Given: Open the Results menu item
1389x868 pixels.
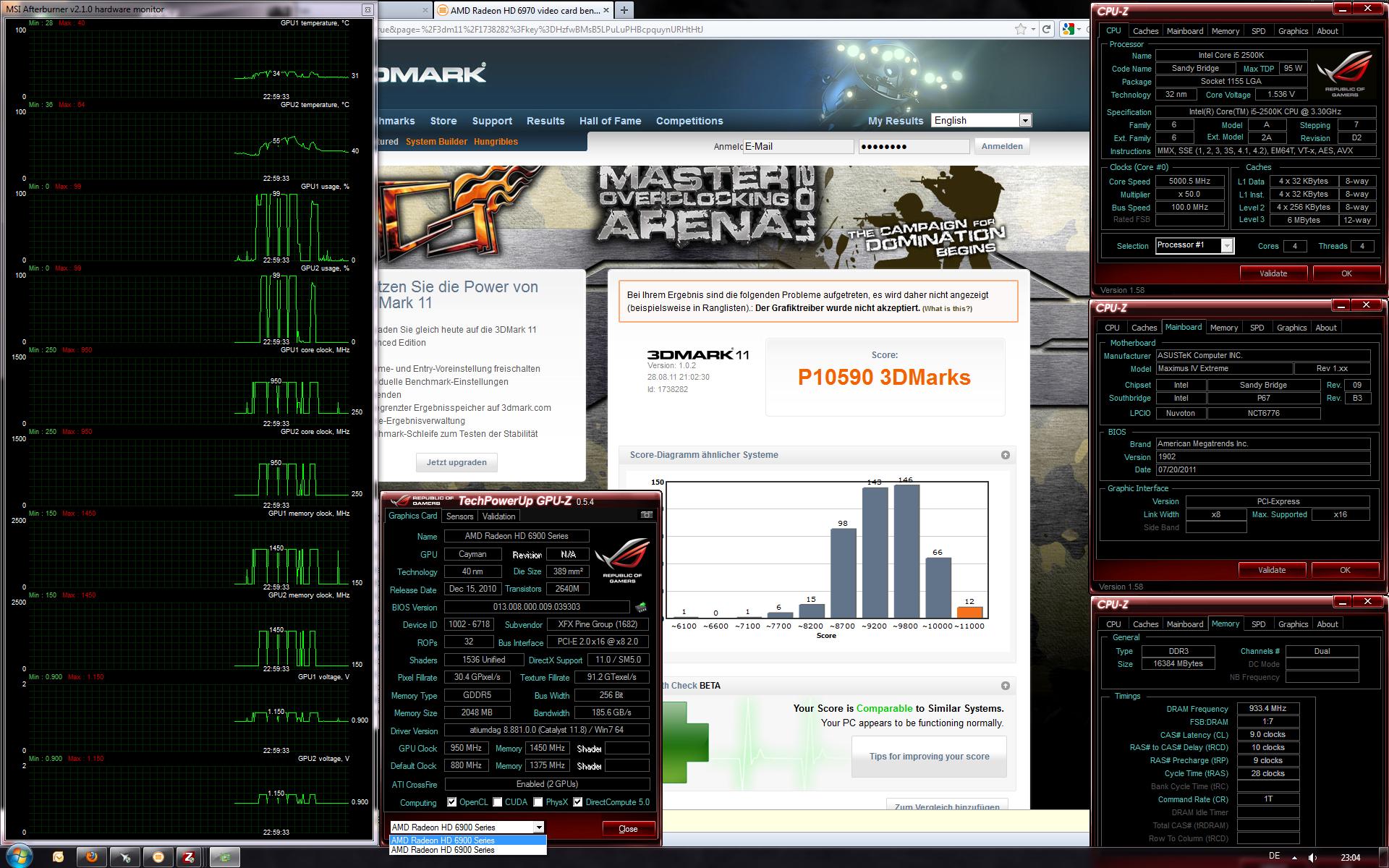Looking at the screenshot, I should (545, 121).
